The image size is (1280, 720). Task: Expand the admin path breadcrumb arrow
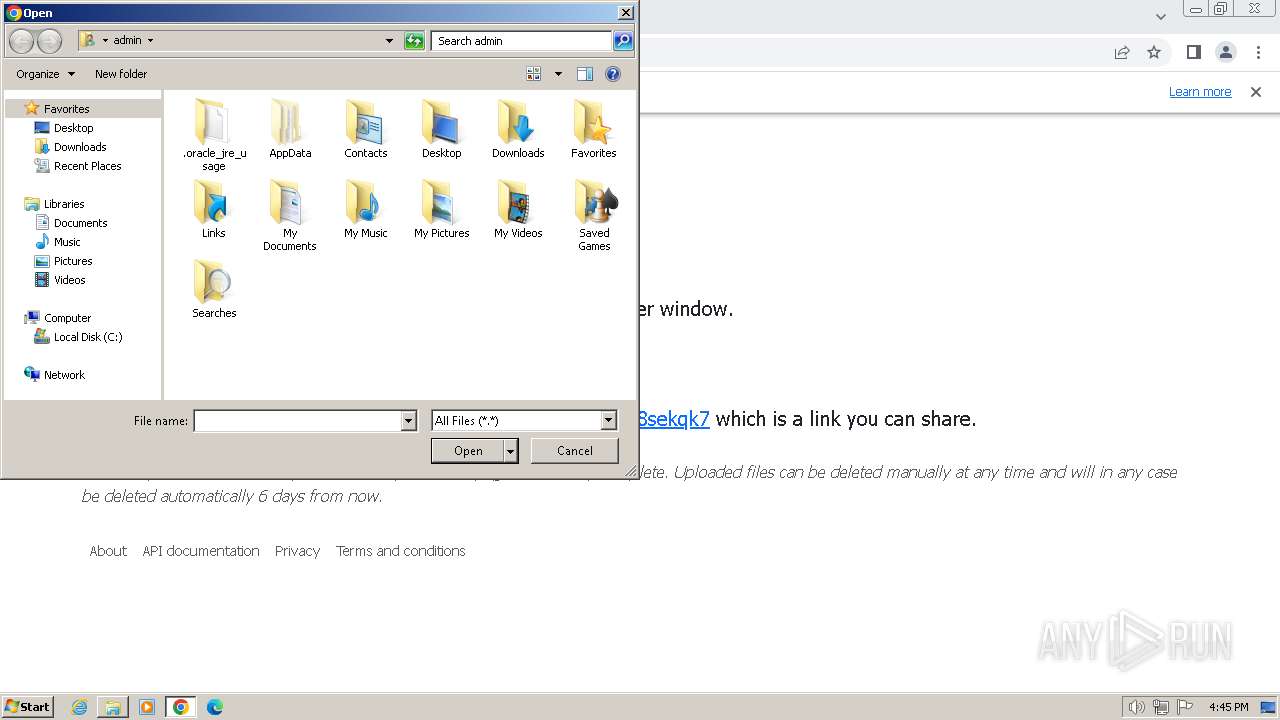click(x=150, y=41)
